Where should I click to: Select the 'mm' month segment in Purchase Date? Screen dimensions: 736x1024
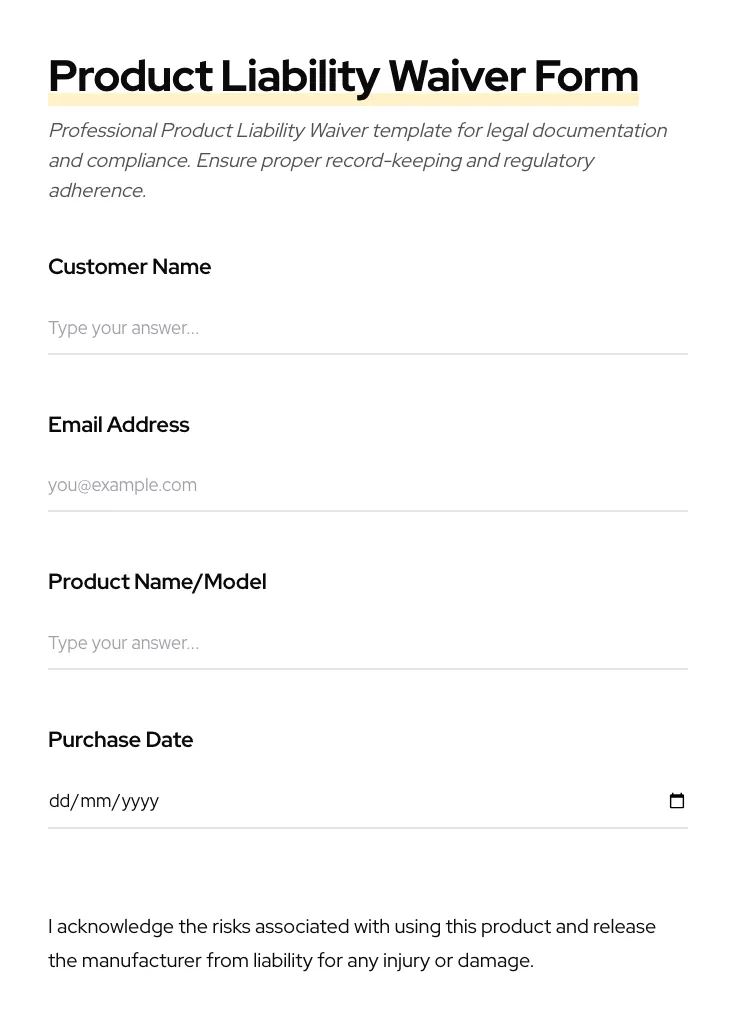[x=95, y=801]
